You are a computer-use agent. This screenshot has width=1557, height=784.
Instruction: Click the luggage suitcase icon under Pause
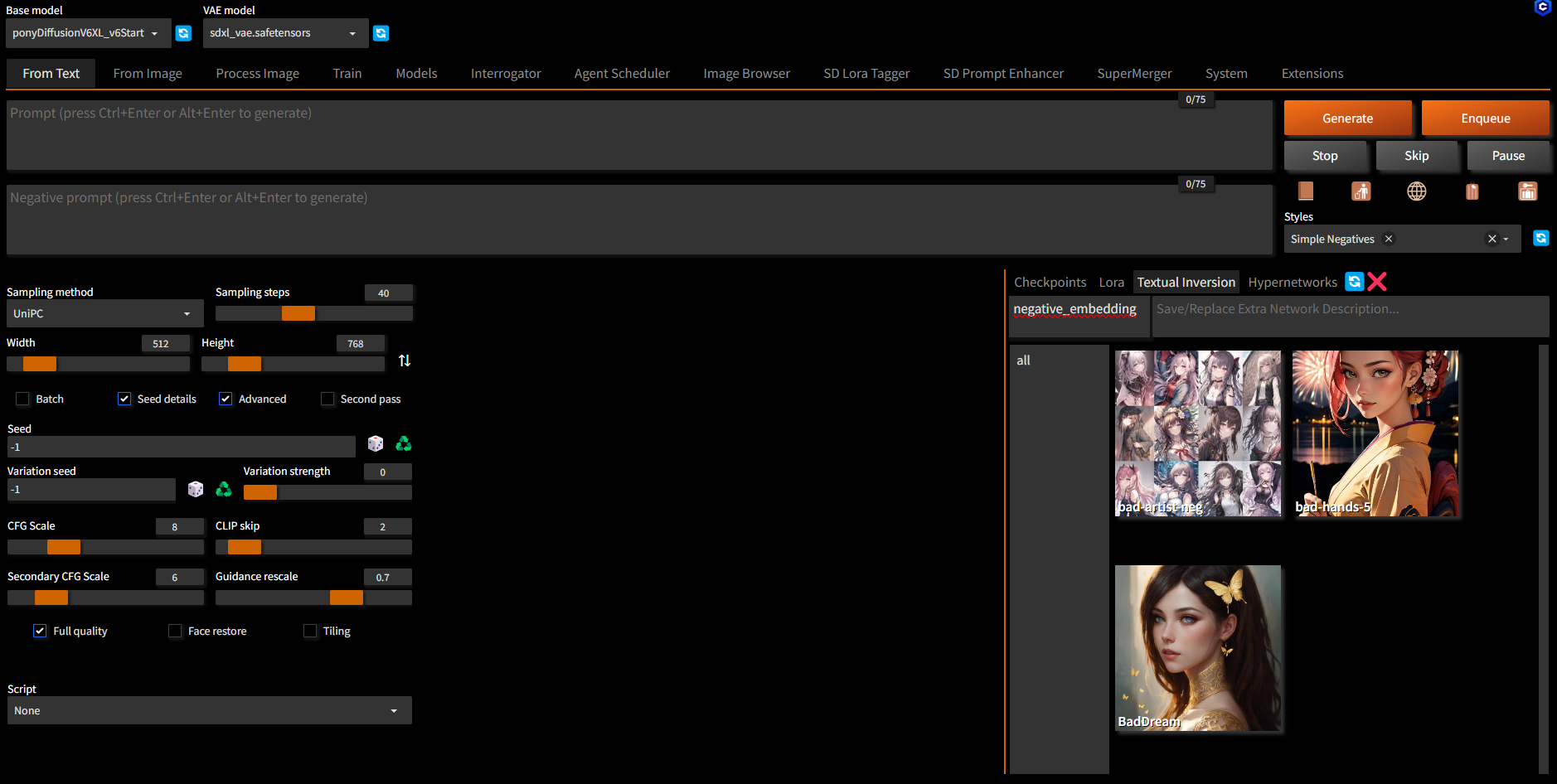1472,191
